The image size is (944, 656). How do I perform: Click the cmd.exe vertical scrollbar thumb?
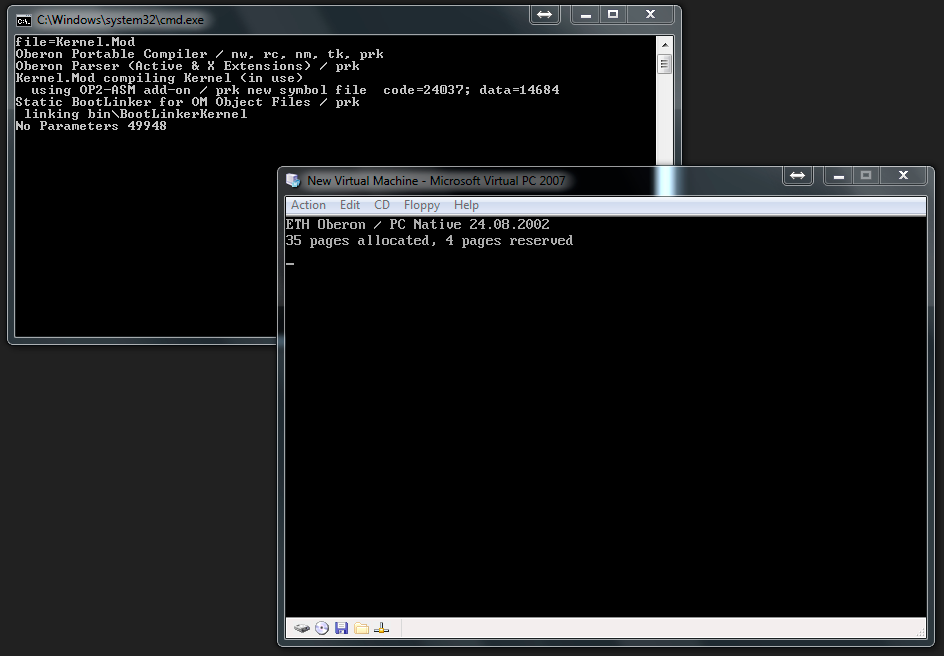(x=665, y=64)
